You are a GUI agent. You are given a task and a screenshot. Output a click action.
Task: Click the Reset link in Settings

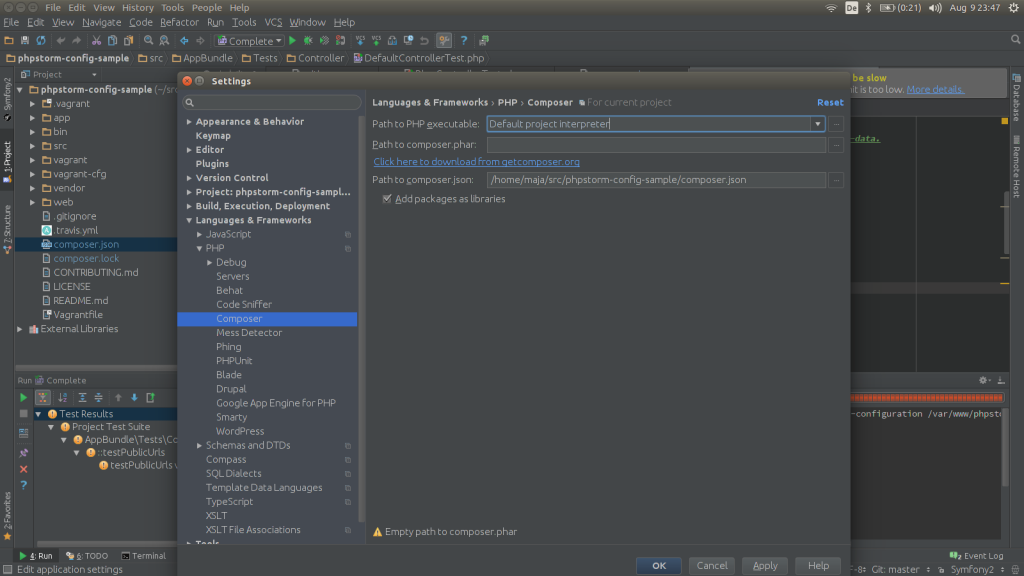[x=830, y=103]
